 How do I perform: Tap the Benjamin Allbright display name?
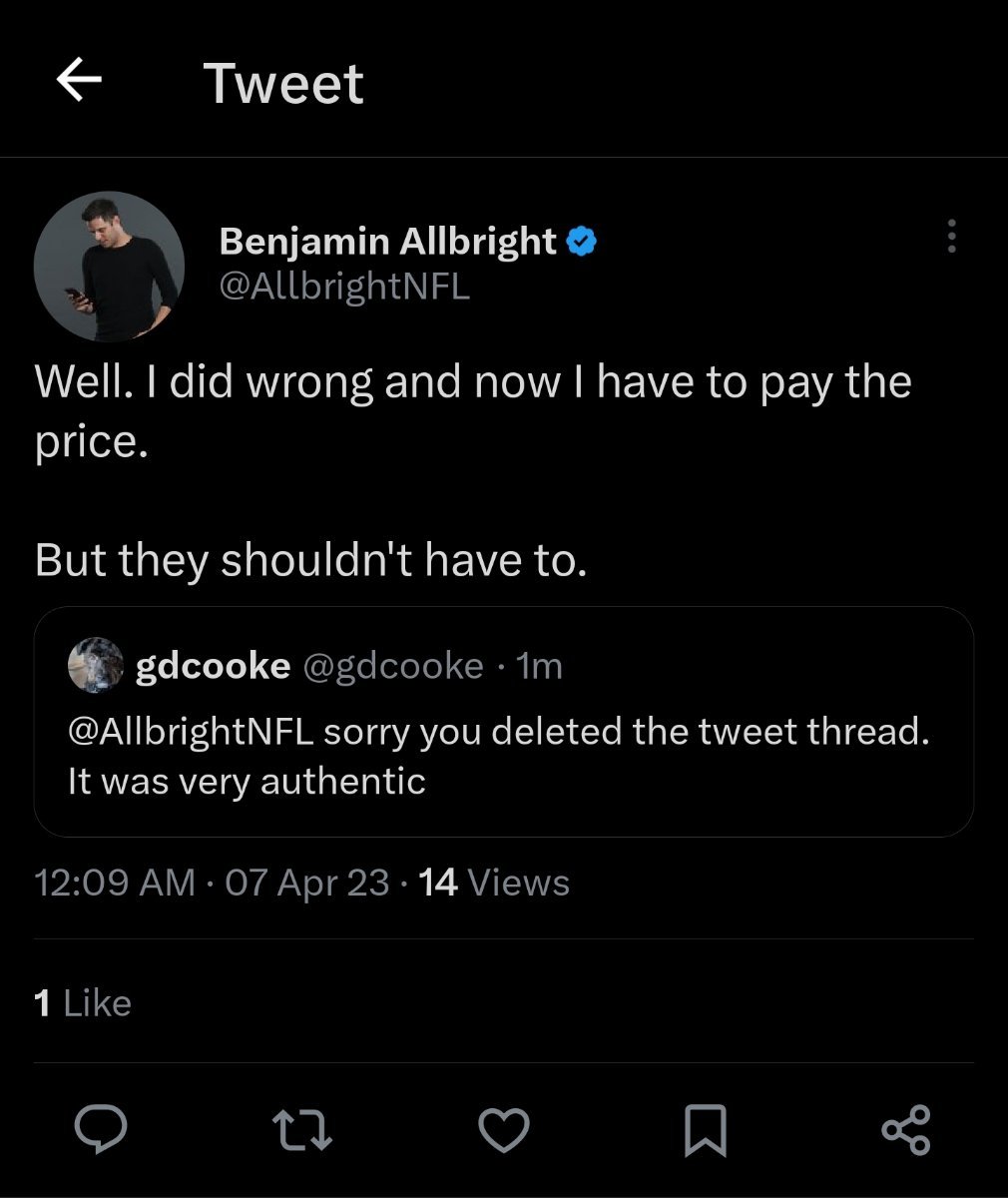point(387,242)
